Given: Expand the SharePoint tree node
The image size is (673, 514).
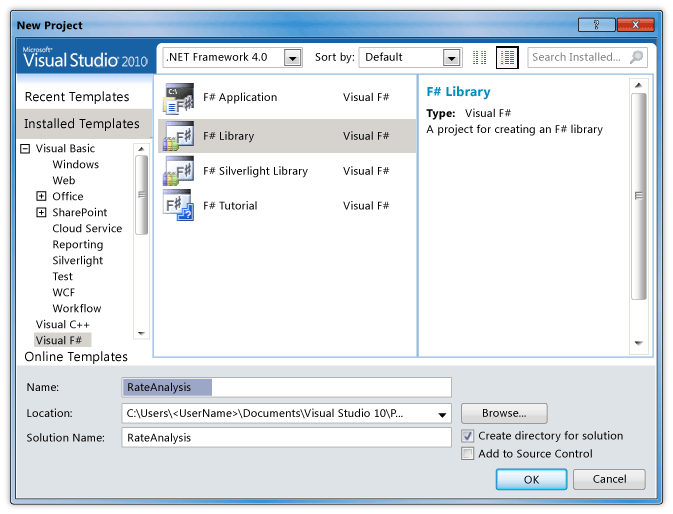Looking at the screenshot, I should (x=41, y=212).
